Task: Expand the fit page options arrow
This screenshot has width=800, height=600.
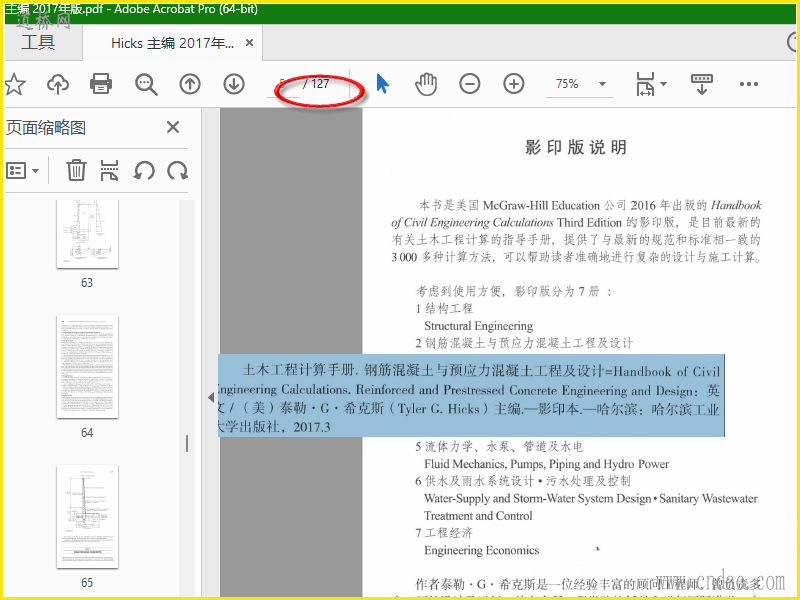Action: [x=663, y=84]
